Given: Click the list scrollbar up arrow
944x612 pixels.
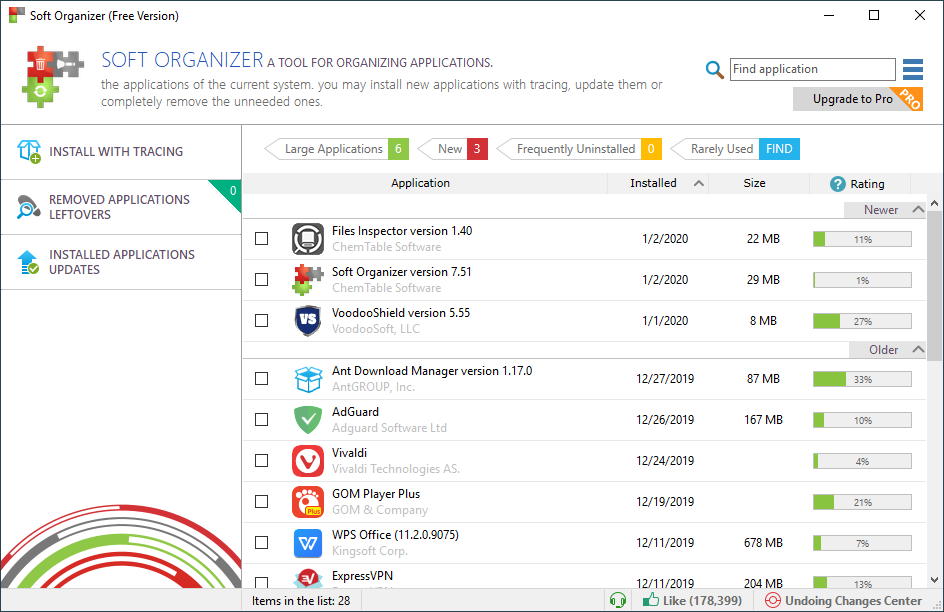Looking at the screenshot, I should (x=934, y=203).
